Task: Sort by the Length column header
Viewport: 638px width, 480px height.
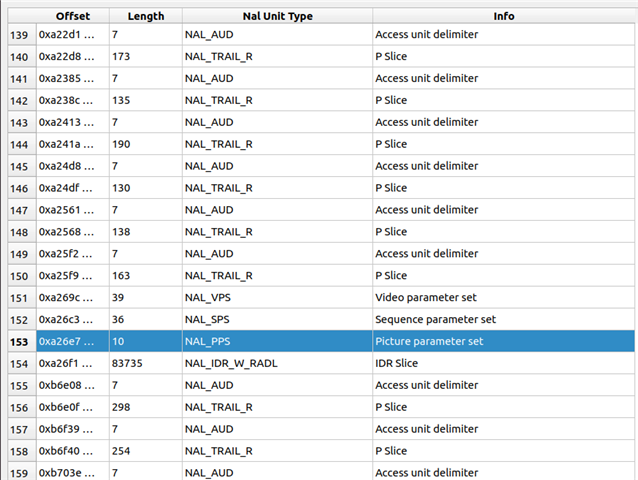Action: [145, 17]
